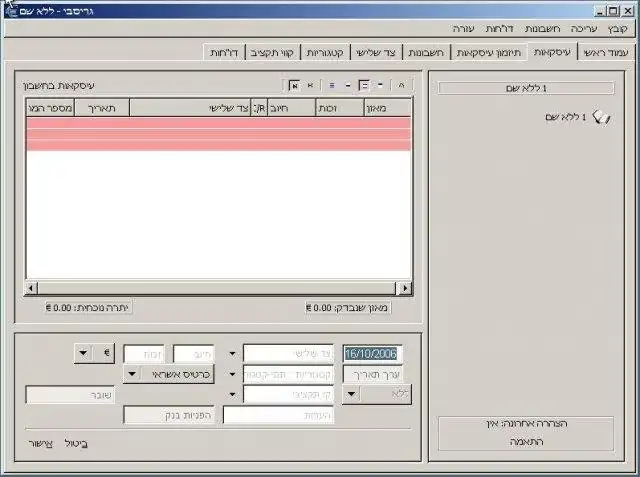This screenshot has height=477, width=640.
Task: Click the categories input field in form
Action: [288, 375]
